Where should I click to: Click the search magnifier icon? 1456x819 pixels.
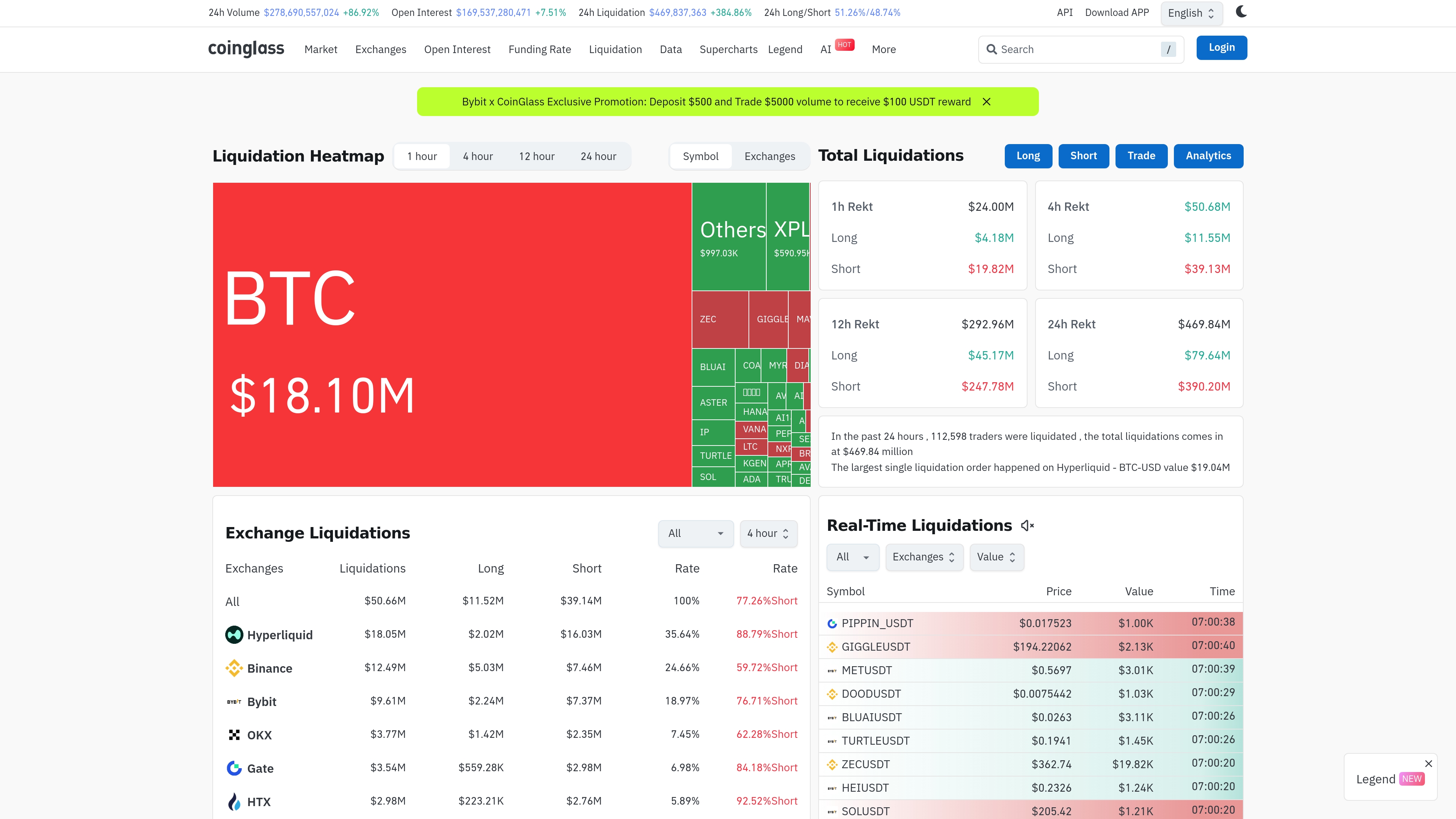tap(992, 49)
